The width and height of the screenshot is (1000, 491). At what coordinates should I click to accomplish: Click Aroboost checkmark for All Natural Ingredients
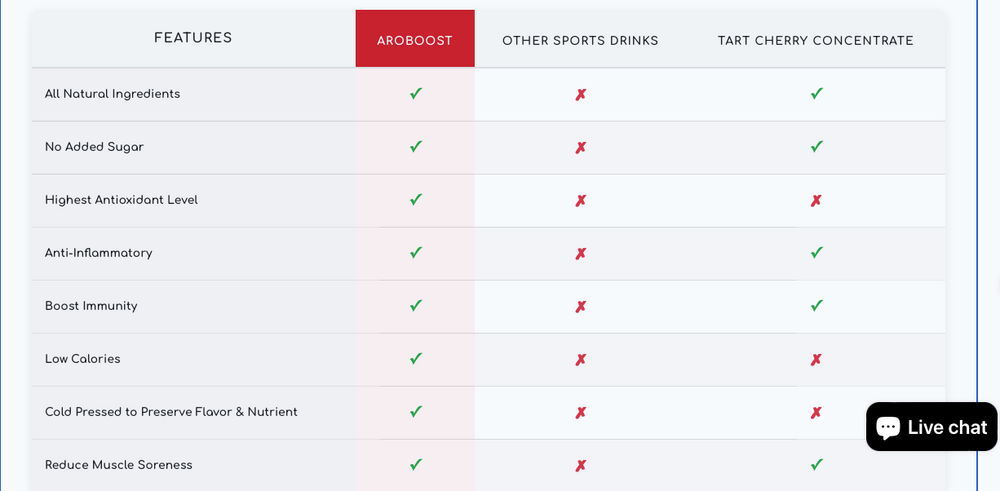coord(416,94)
